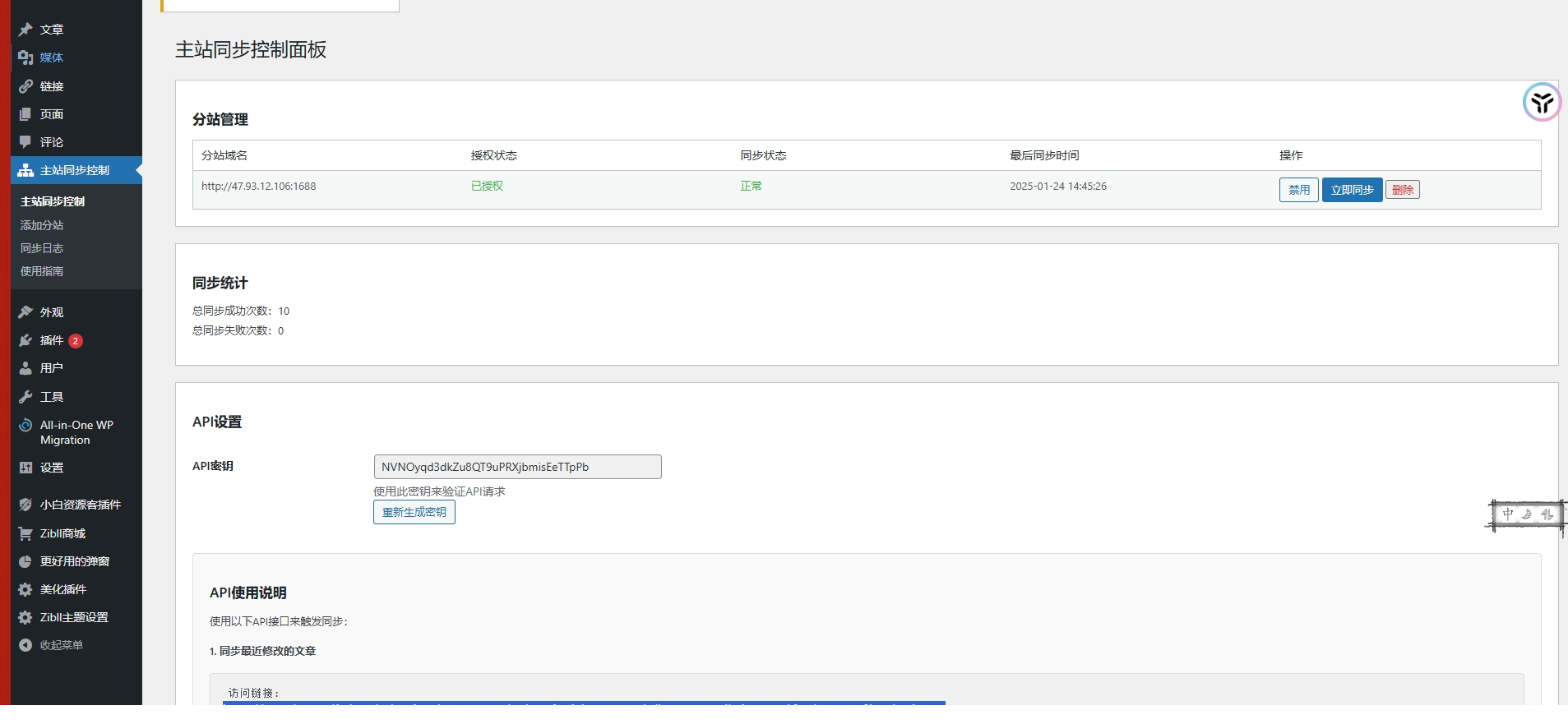Click the floating Y-shaped assistant icon
This screenshot has width=1568, height=724.
tap(1542, 103)
